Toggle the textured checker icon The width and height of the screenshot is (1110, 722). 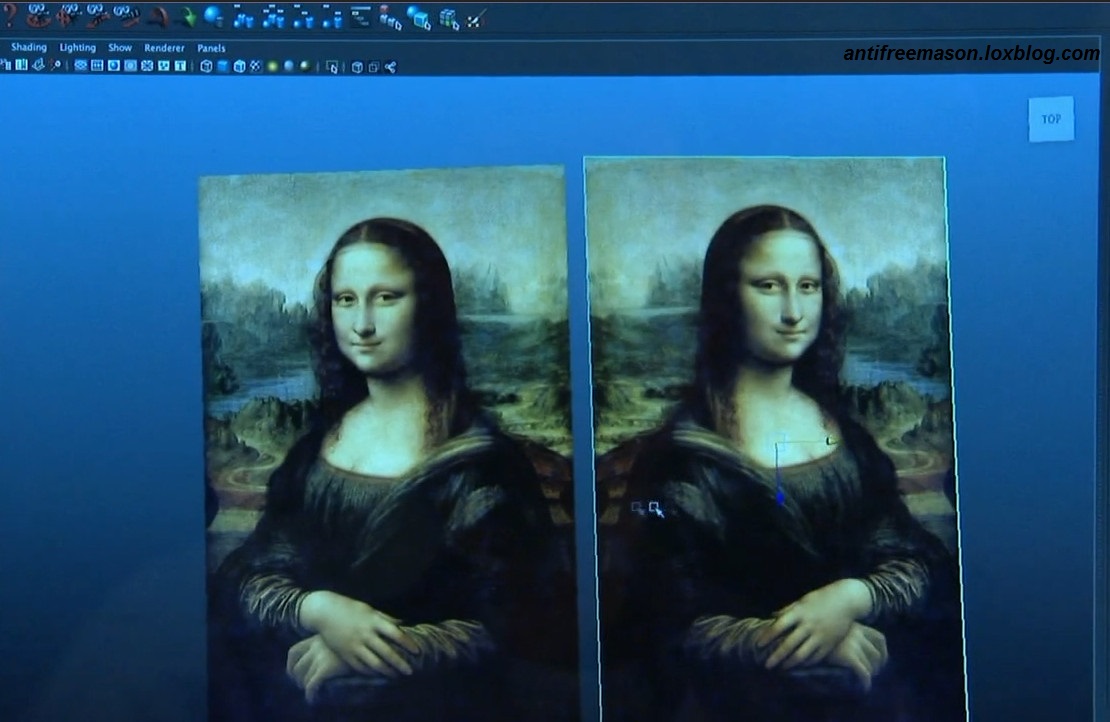click(256, 66)
